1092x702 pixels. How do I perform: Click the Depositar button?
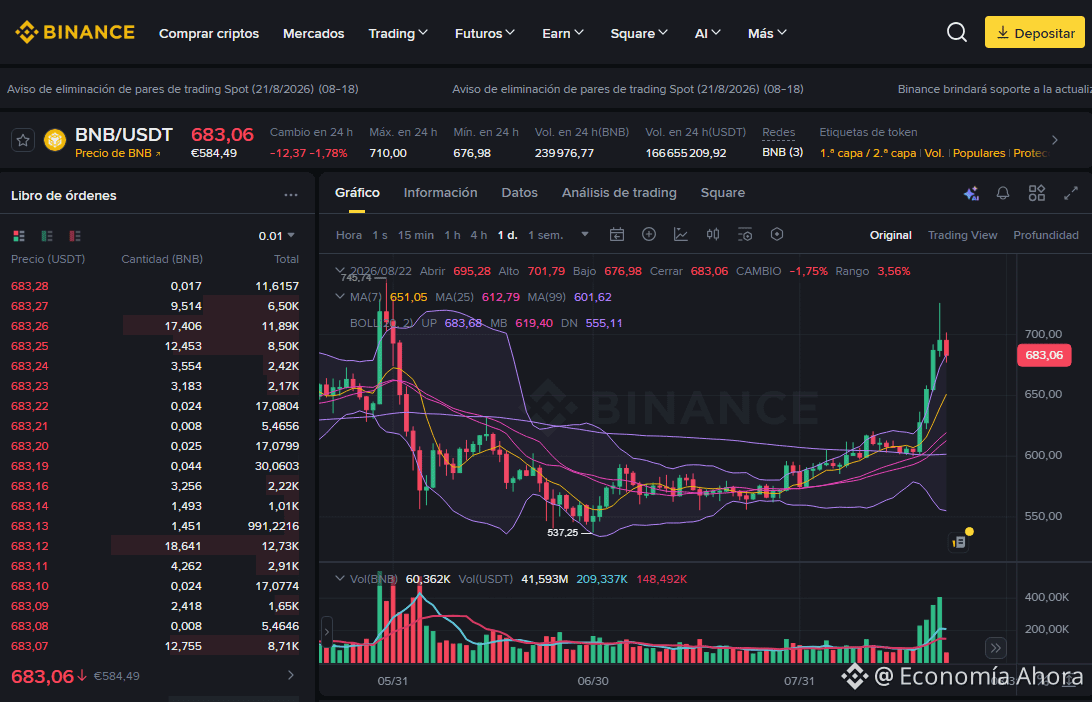pyautogui.click(x=1035, y=33)
